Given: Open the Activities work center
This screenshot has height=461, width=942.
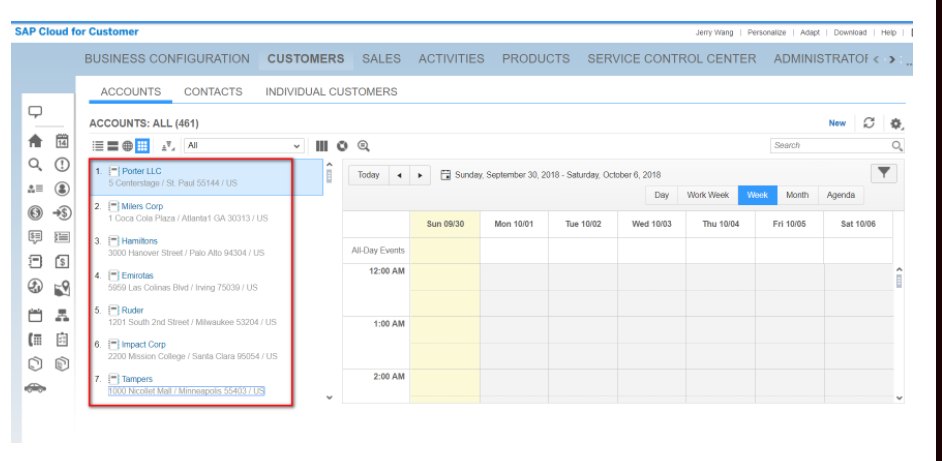Looking at the screenshot, I should click(x=451, y=59).
